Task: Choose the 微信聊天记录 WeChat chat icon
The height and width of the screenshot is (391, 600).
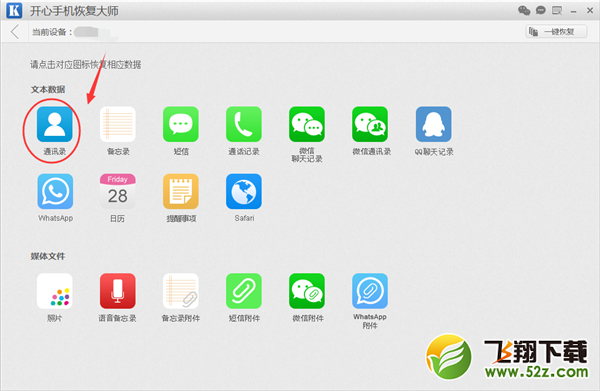Action: 307,124
